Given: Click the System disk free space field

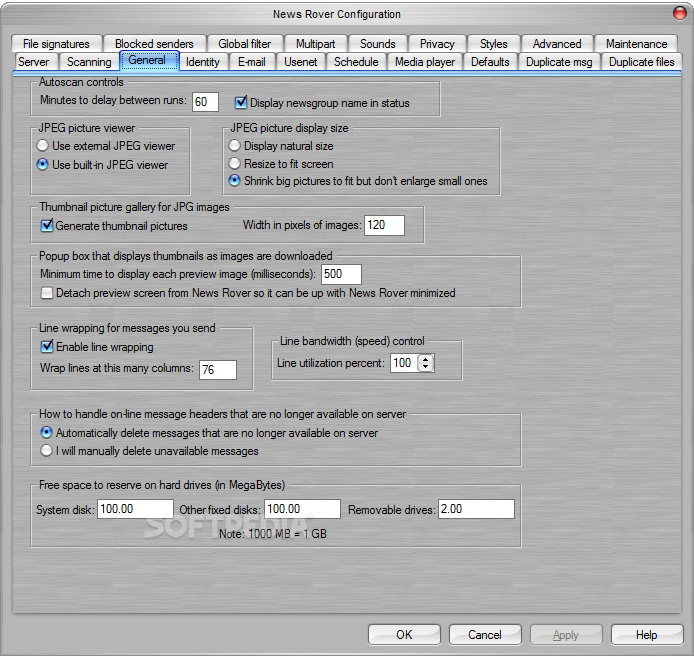Looking at the screenshot, I should point(135,509).
